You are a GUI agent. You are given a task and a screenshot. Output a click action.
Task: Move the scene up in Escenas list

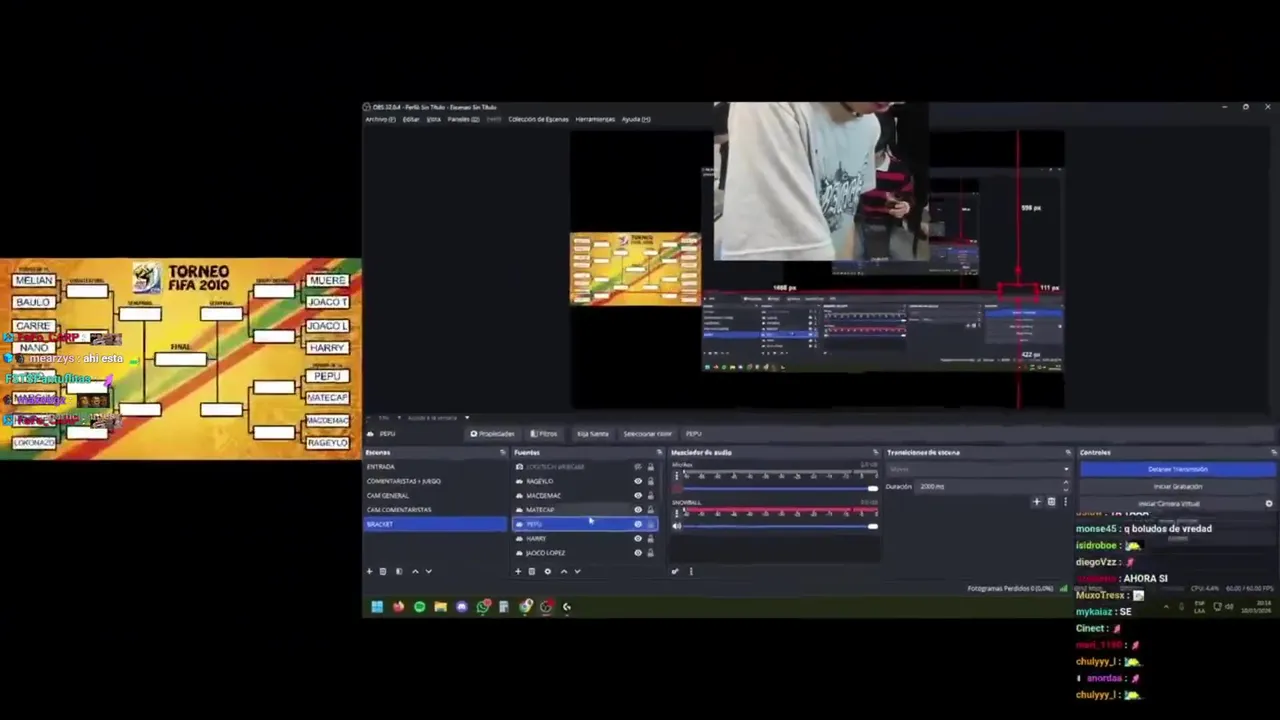tap(415, 571)
